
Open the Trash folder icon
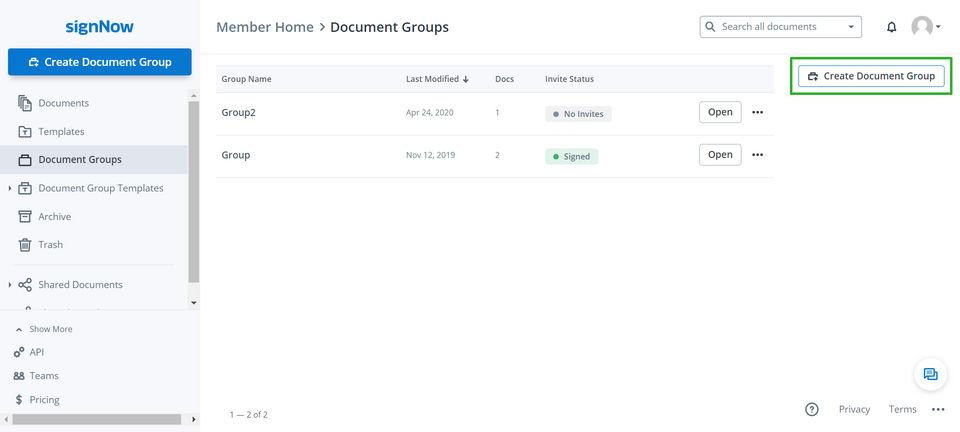(25, 244)
